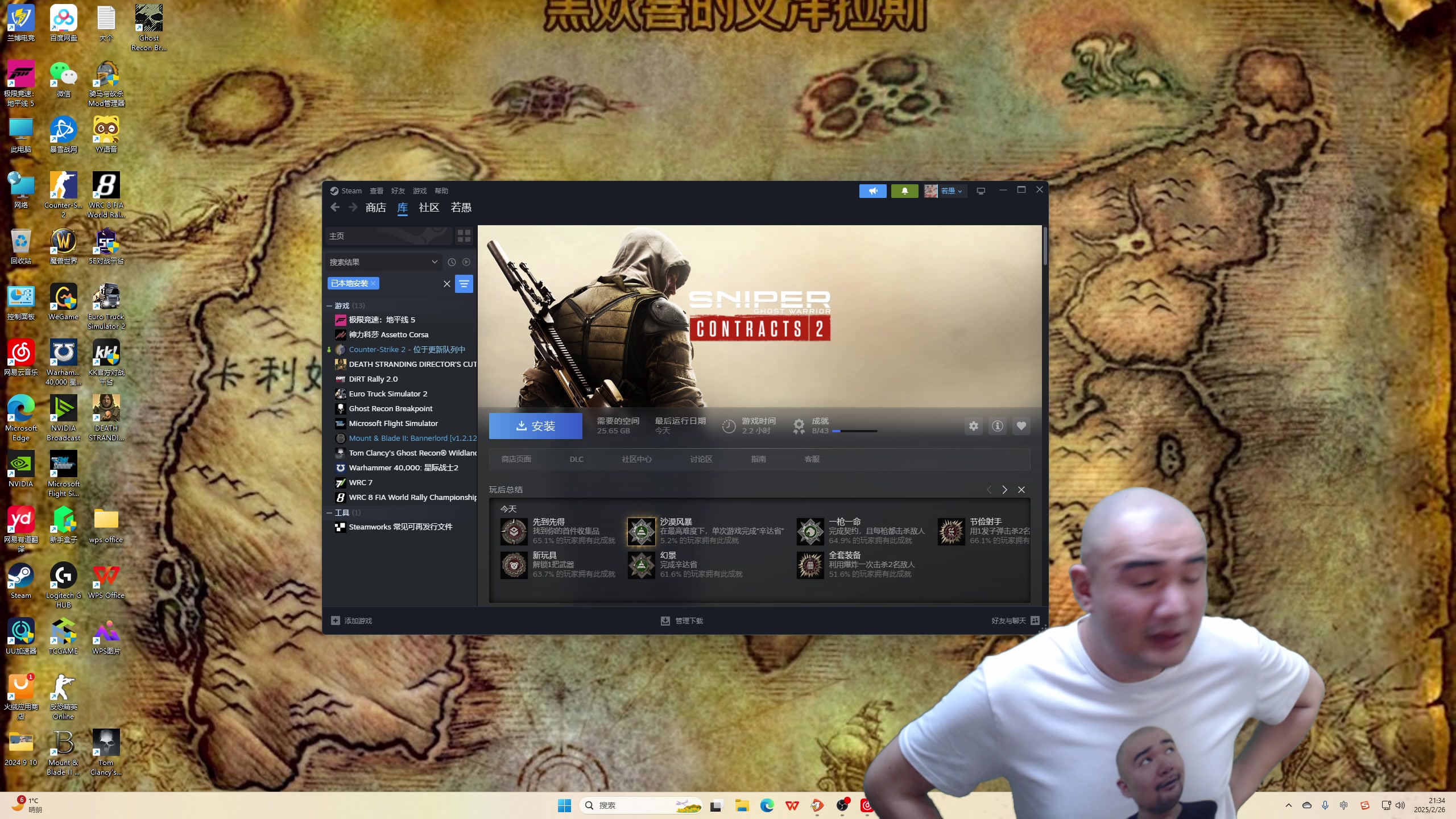Favorite the game with heart icon

[x=1021, y=426]
